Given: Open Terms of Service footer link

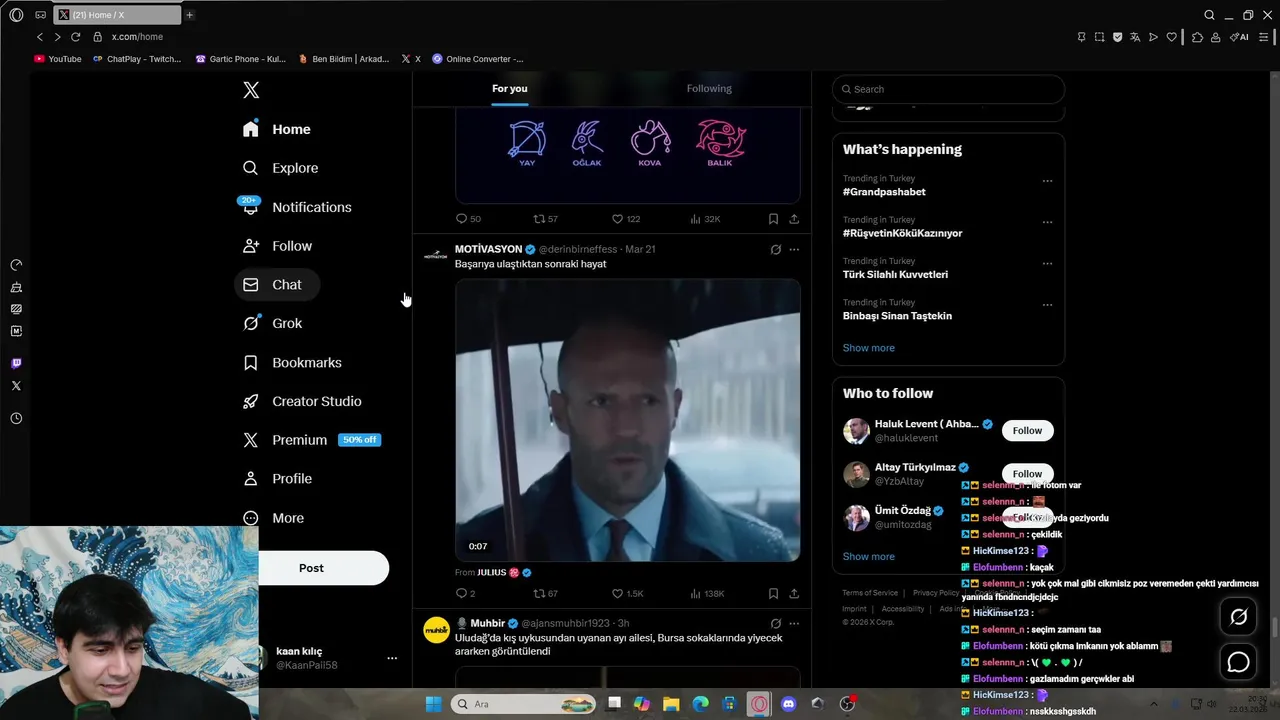Looking at the screenshot, I should [870, 593].
